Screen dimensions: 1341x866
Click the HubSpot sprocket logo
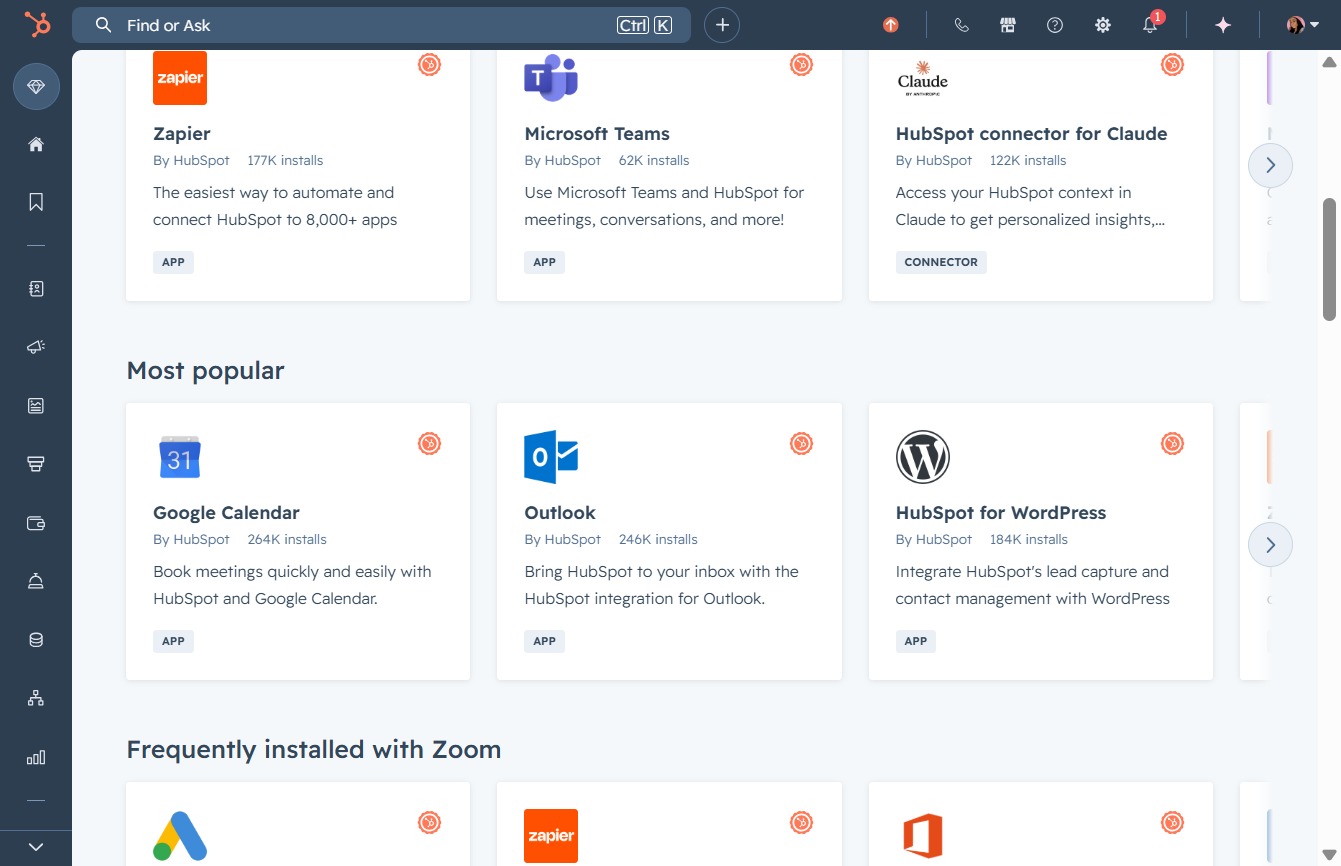tap(37, 25)
